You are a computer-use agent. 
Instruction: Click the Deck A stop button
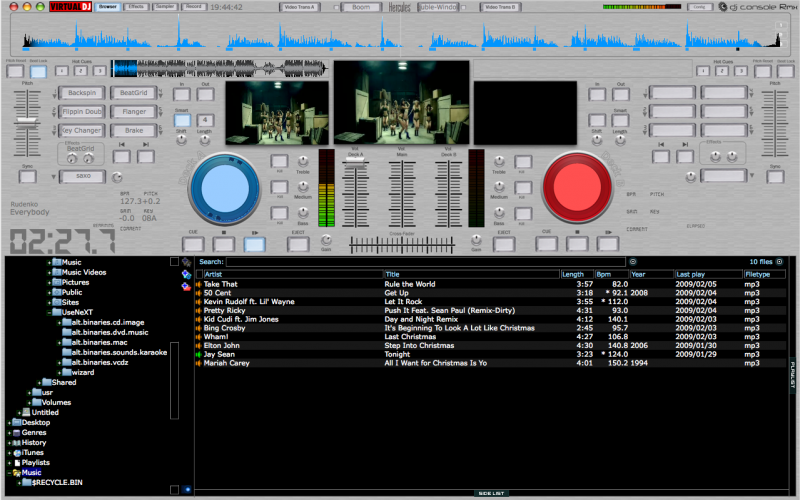(224, 242)
